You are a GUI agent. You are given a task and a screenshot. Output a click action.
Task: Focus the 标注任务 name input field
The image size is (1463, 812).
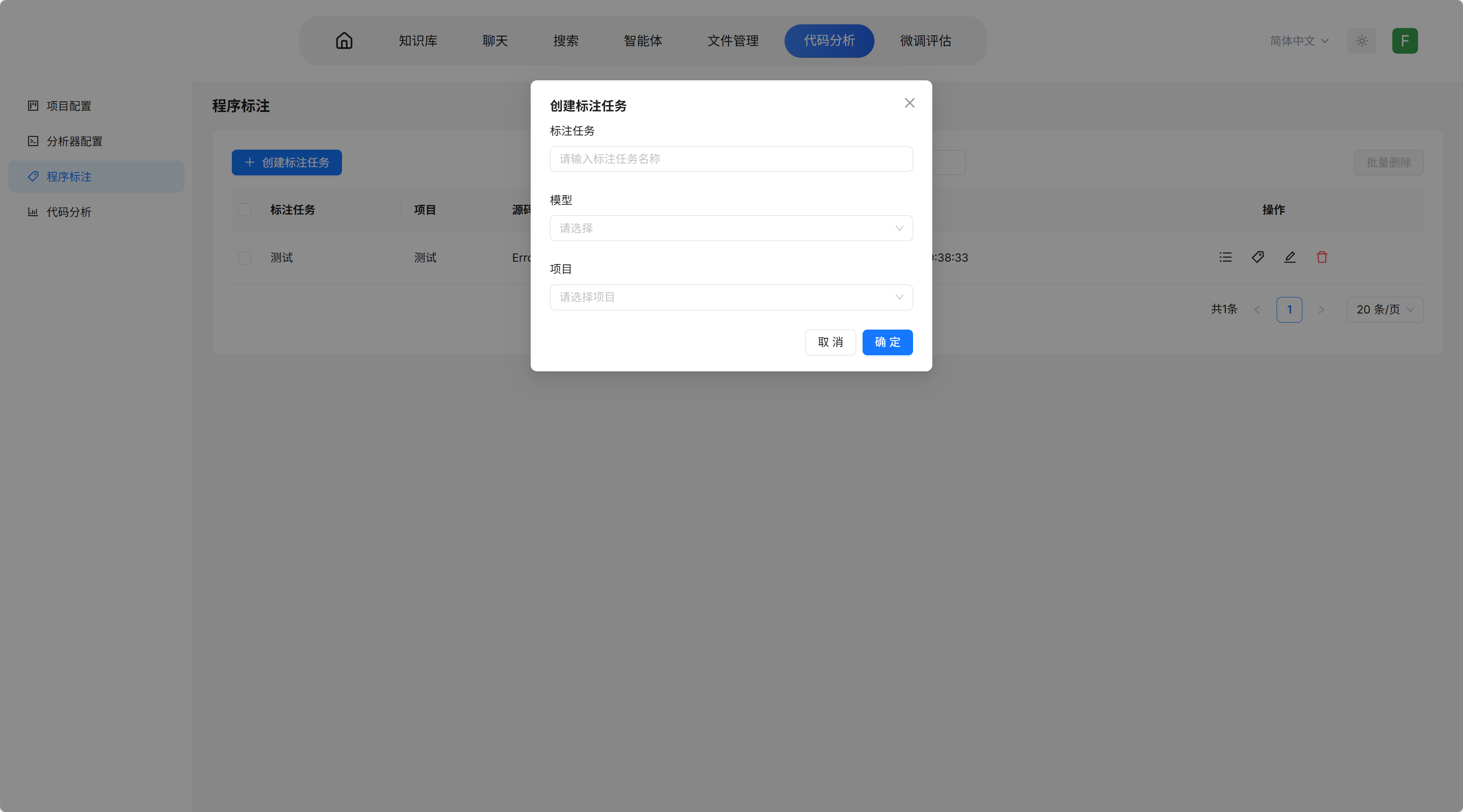730,159
